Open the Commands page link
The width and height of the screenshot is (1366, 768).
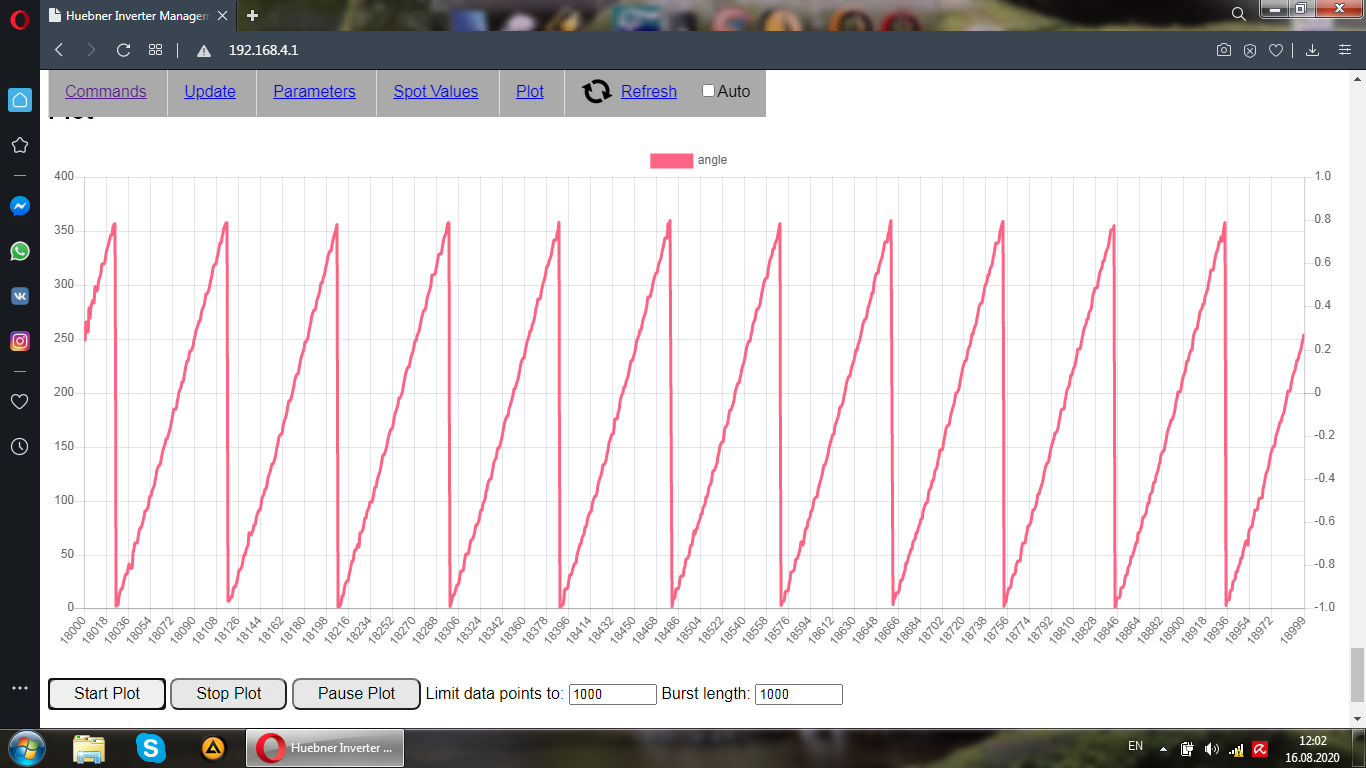(x=106, y=92)
